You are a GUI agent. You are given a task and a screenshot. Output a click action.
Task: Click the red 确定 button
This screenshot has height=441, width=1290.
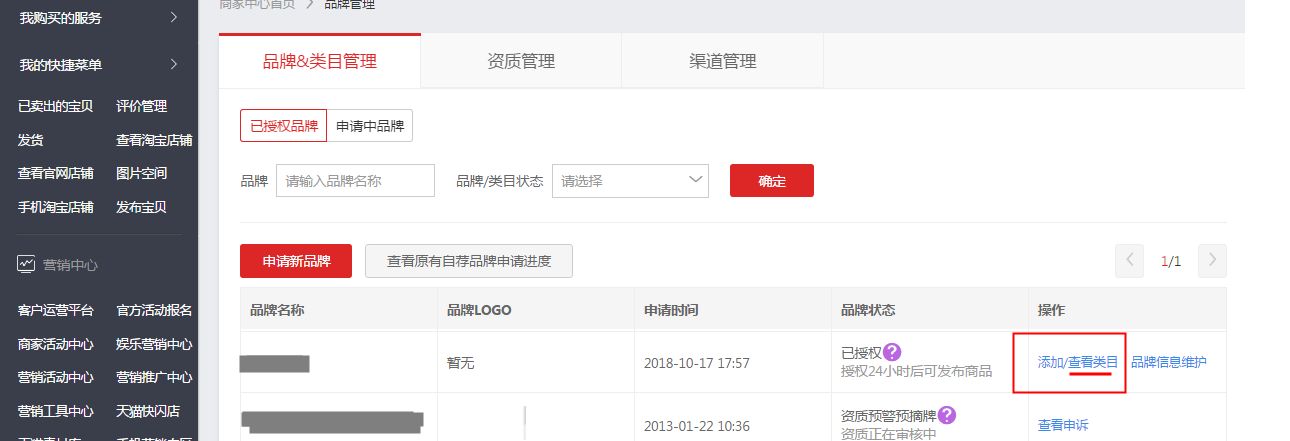(x=771, y=181)
